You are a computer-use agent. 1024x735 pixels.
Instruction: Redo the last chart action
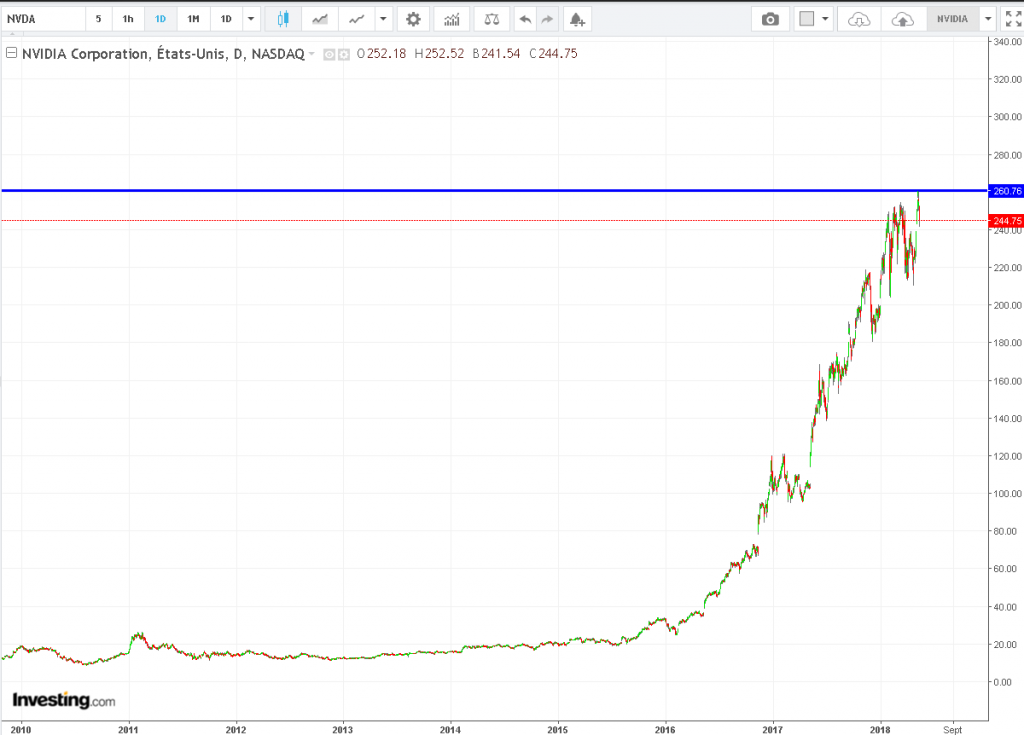547,19
